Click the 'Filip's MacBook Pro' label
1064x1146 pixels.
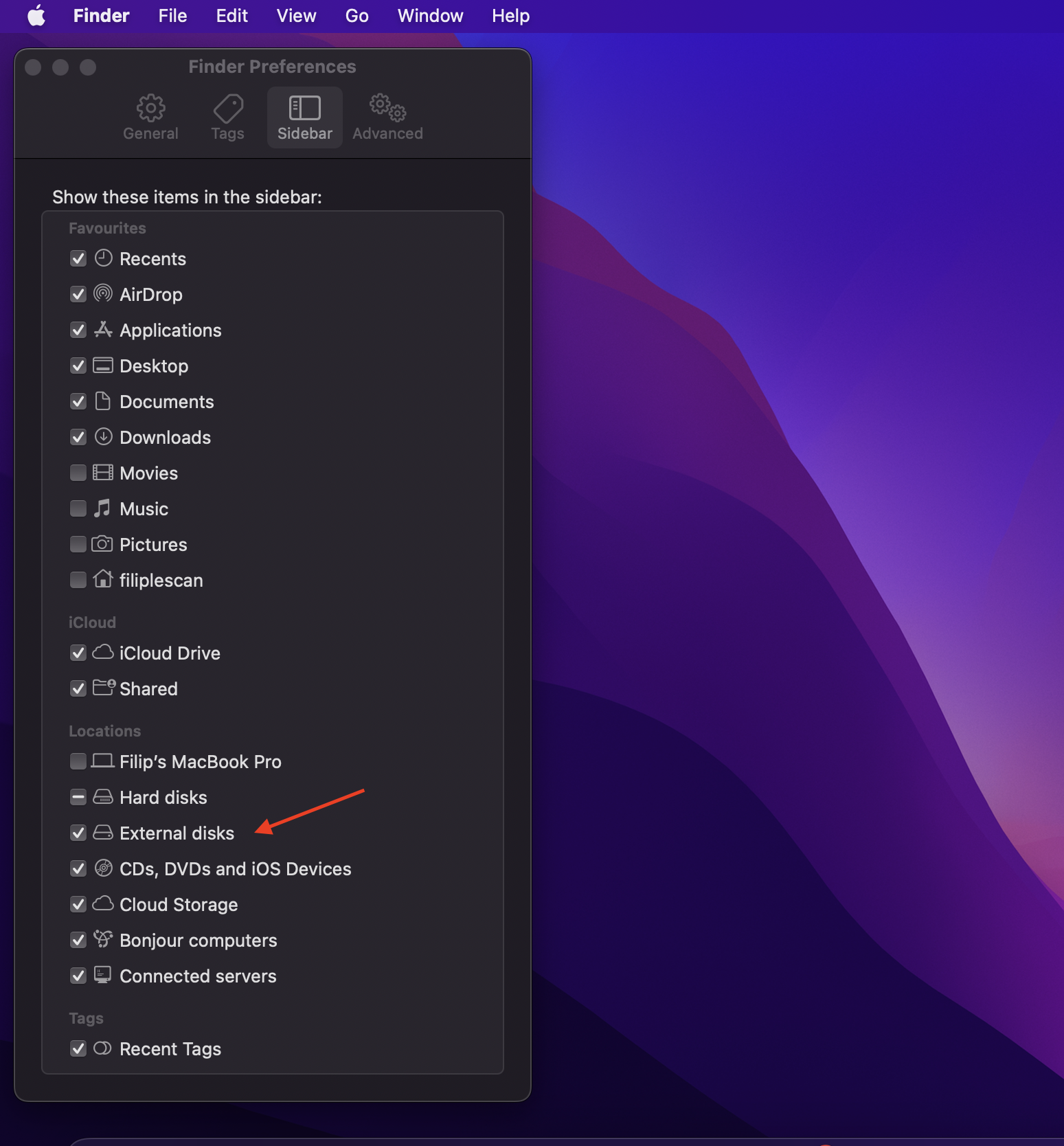click(201, 761)
